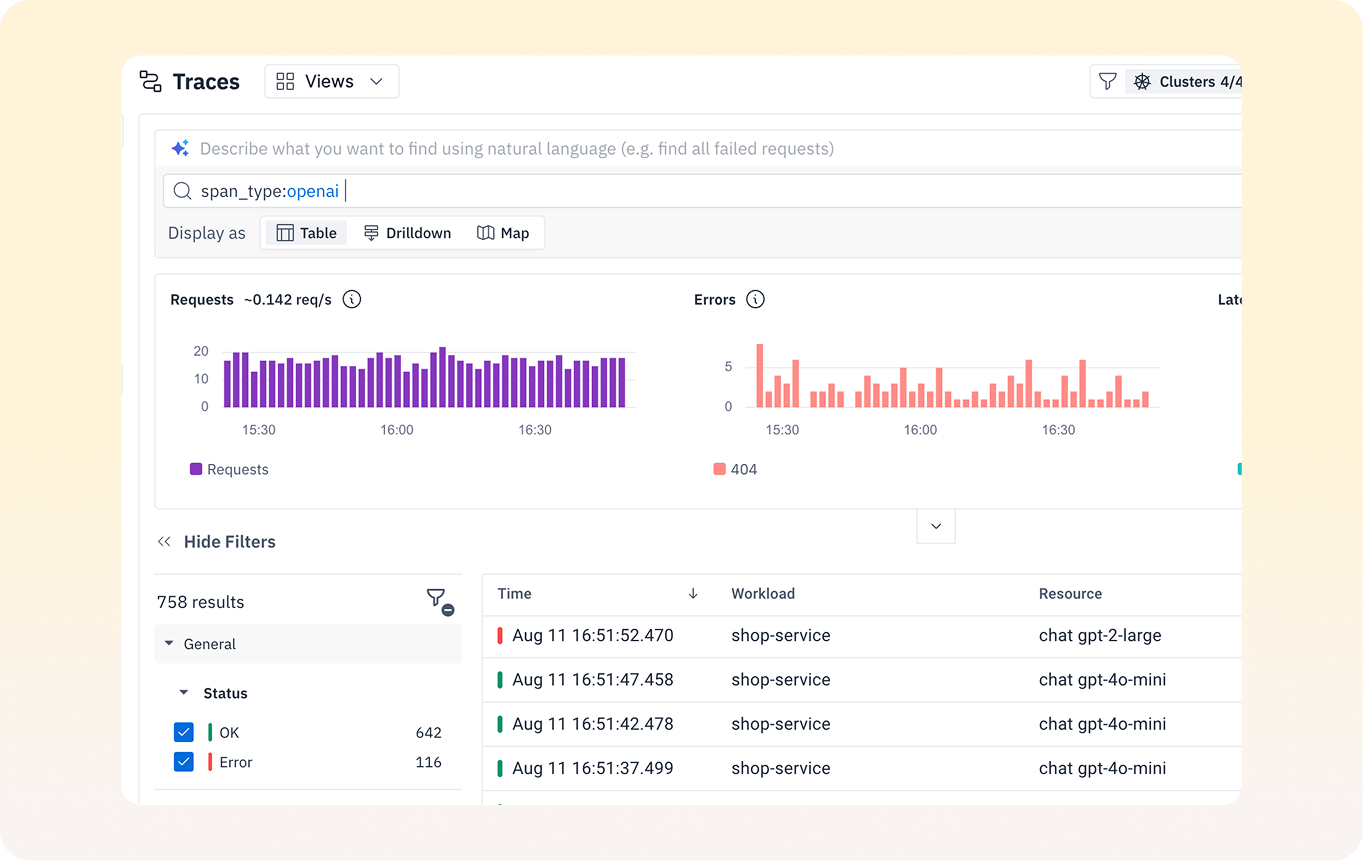The width and height of the screenshot is (1363, 861).
Task: Click the double-chevron icon beside Hide Filters
Action: (x=164, y=542)
